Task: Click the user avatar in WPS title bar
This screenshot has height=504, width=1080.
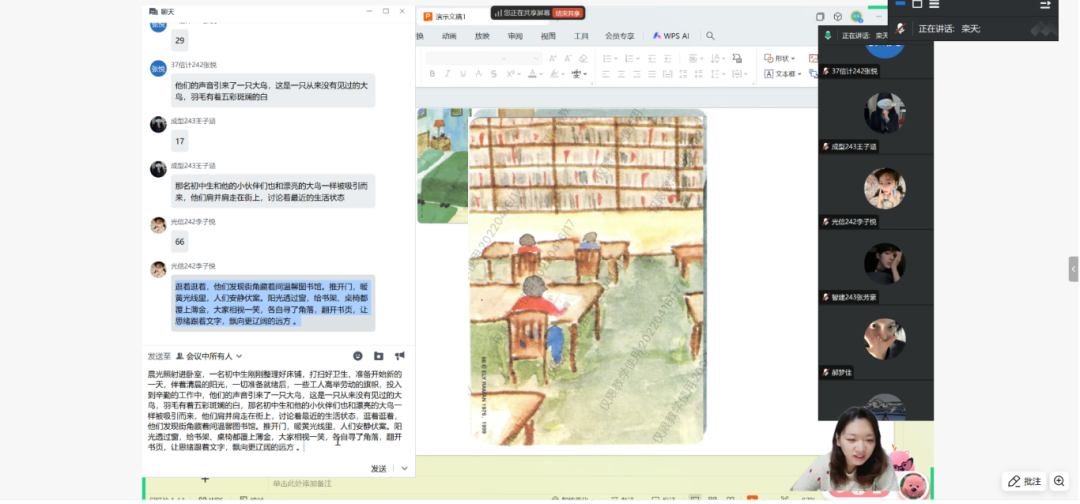Action: pyautogui.click(x=857, y=16)
